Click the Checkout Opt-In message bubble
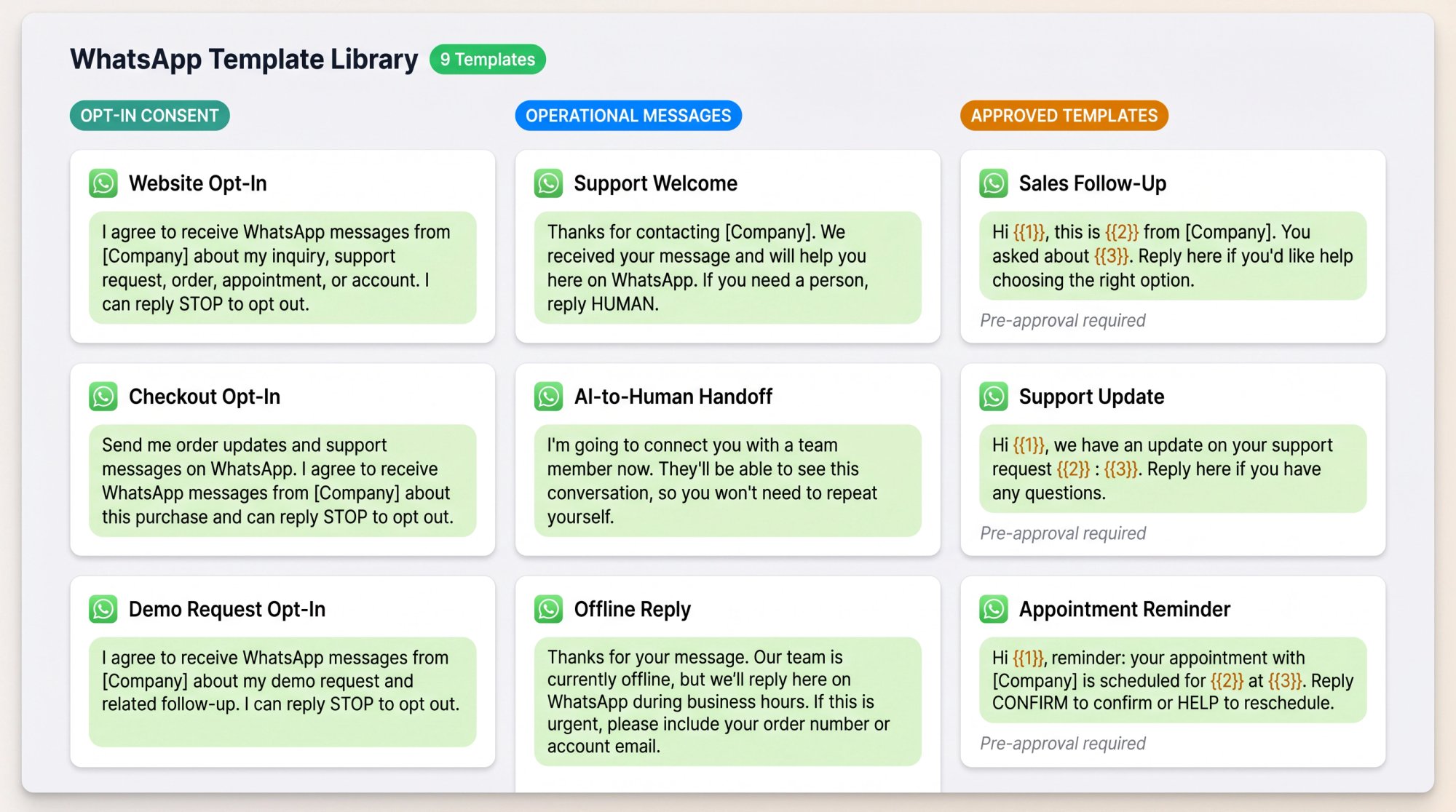This screenshot has width=1456, height=812. coord(282,481)
